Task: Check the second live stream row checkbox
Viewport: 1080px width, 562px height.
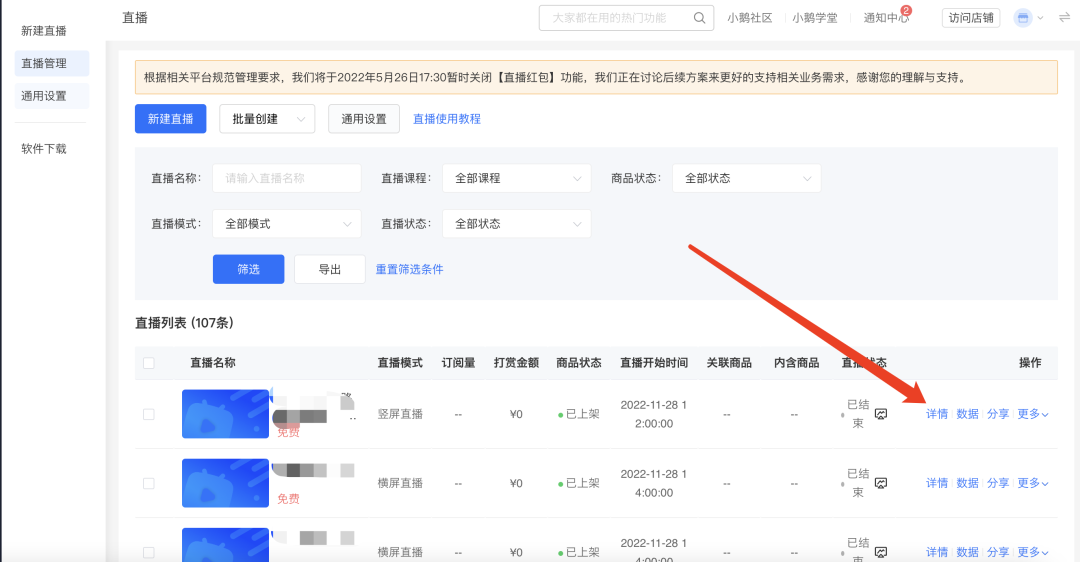Action: click(x=149, y=483)
